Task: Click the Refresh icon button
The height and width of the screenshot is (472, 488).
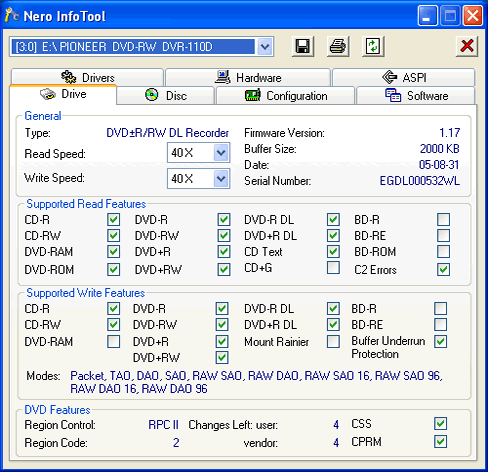Action: [x=373, y=46]
